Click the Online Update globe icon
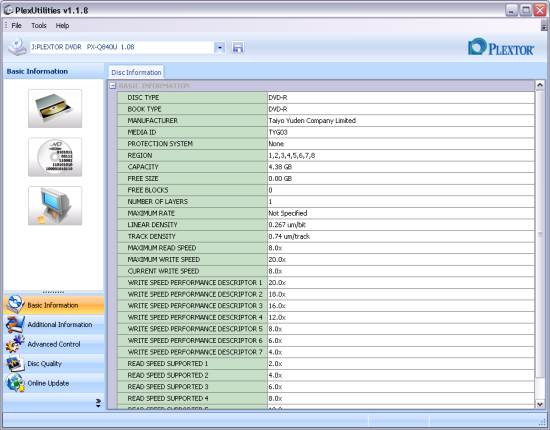The width and height of the screenshot is (550, 430). pos(15,383)
